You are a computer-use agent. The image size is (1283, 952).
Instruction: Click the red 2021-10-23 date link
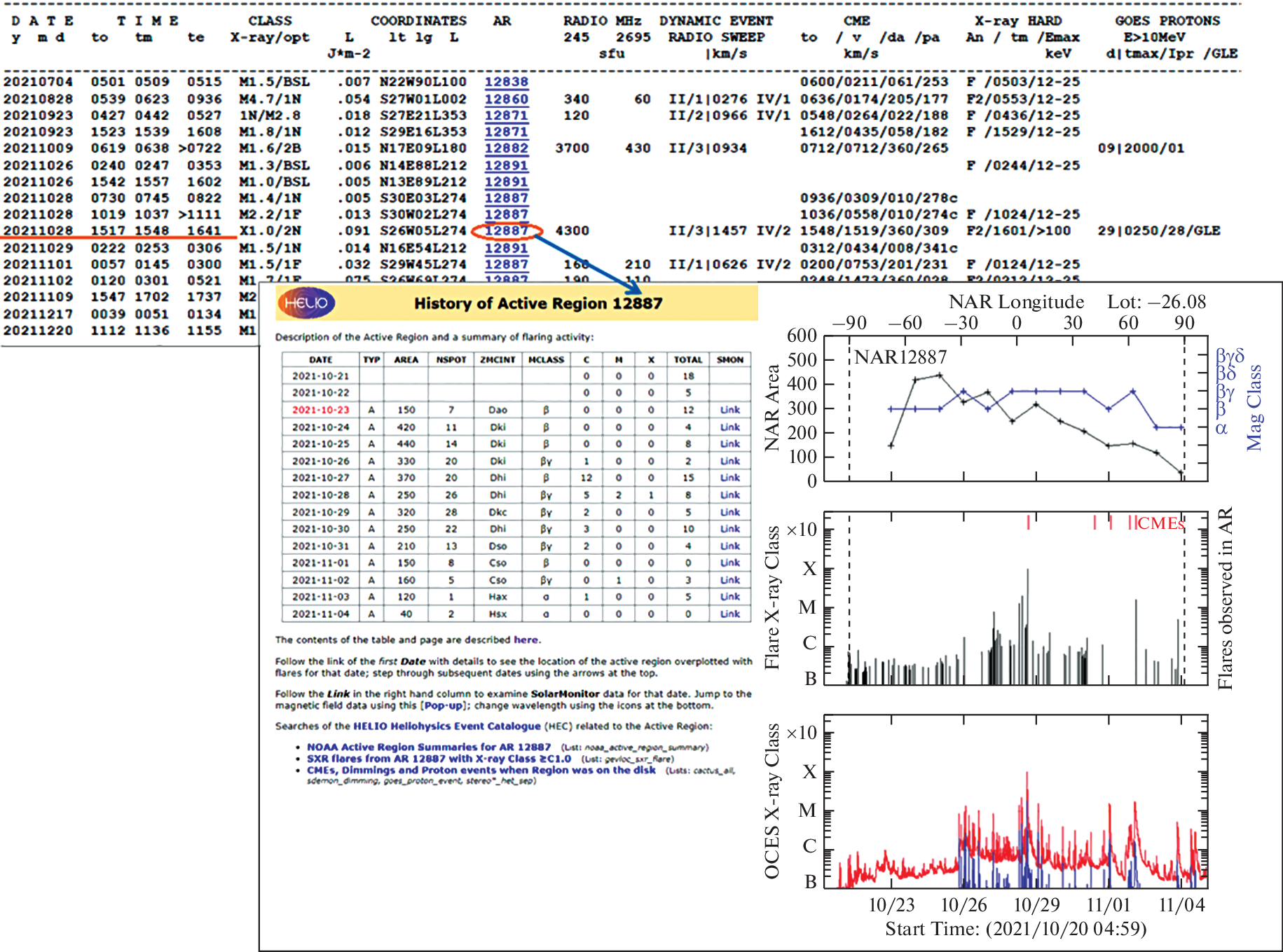click(320, 410)
